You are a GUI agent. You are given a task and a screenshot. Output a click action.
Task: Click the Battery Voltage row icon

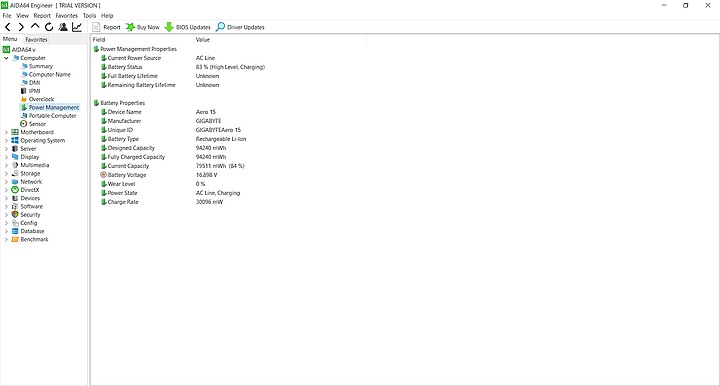click(103, 175)
